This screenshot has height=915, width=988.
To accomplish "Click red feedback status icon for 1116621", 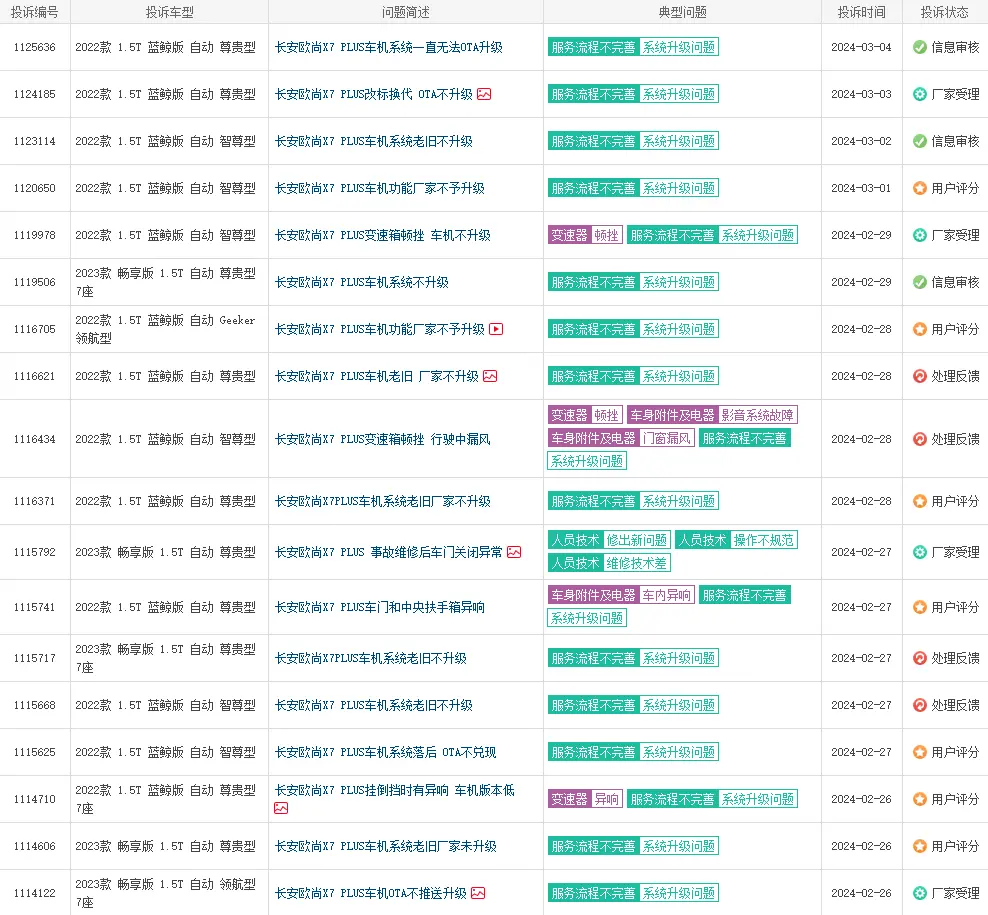I will 920,377.
